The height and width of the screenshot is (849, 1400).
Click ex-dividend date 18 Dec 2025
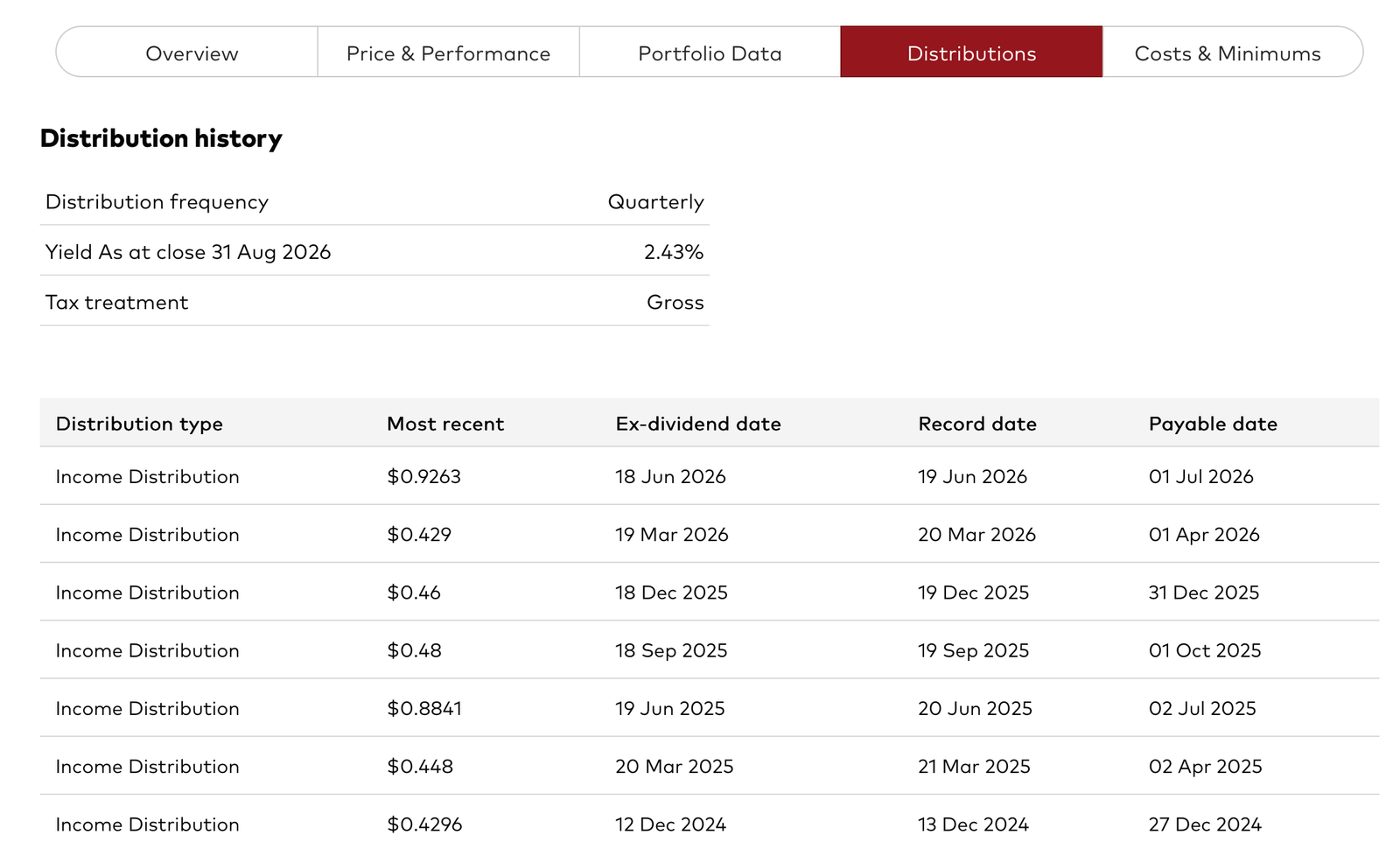671,593
